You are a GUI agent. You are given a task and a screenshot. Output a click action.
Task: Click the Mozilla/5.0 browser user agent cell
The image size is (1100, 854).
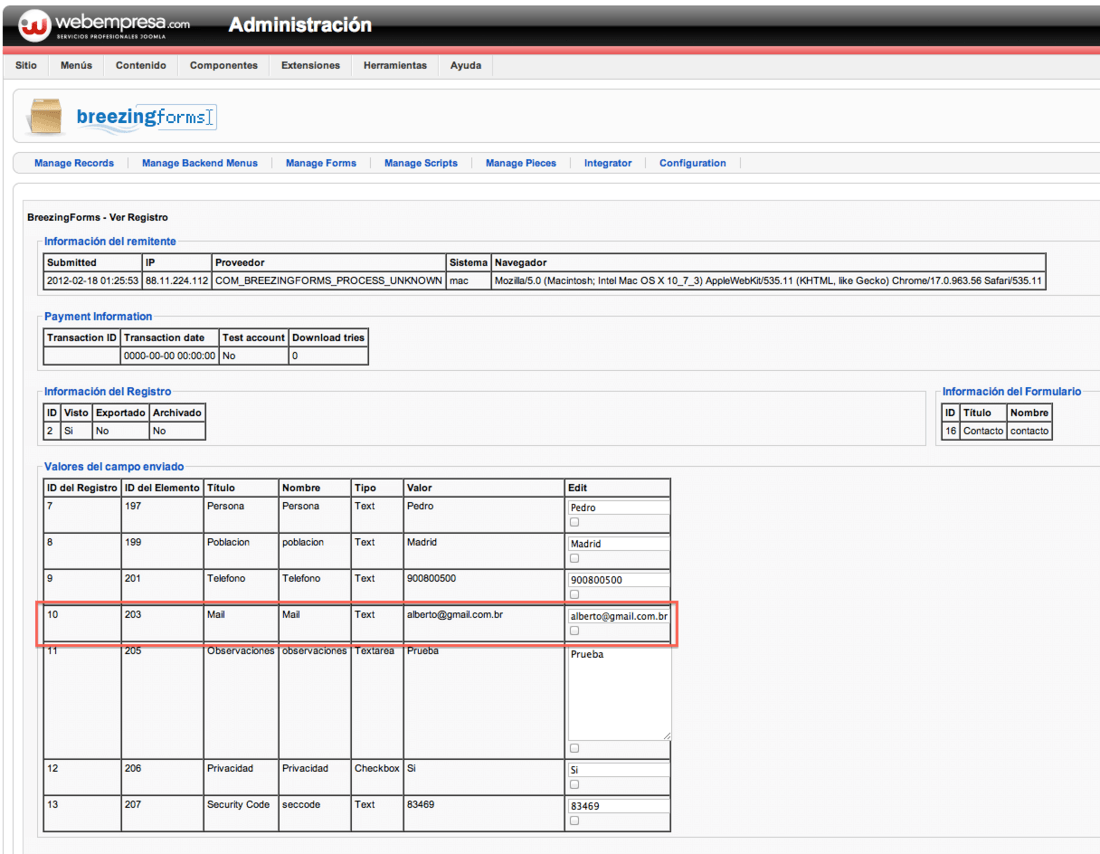point(768,281)
